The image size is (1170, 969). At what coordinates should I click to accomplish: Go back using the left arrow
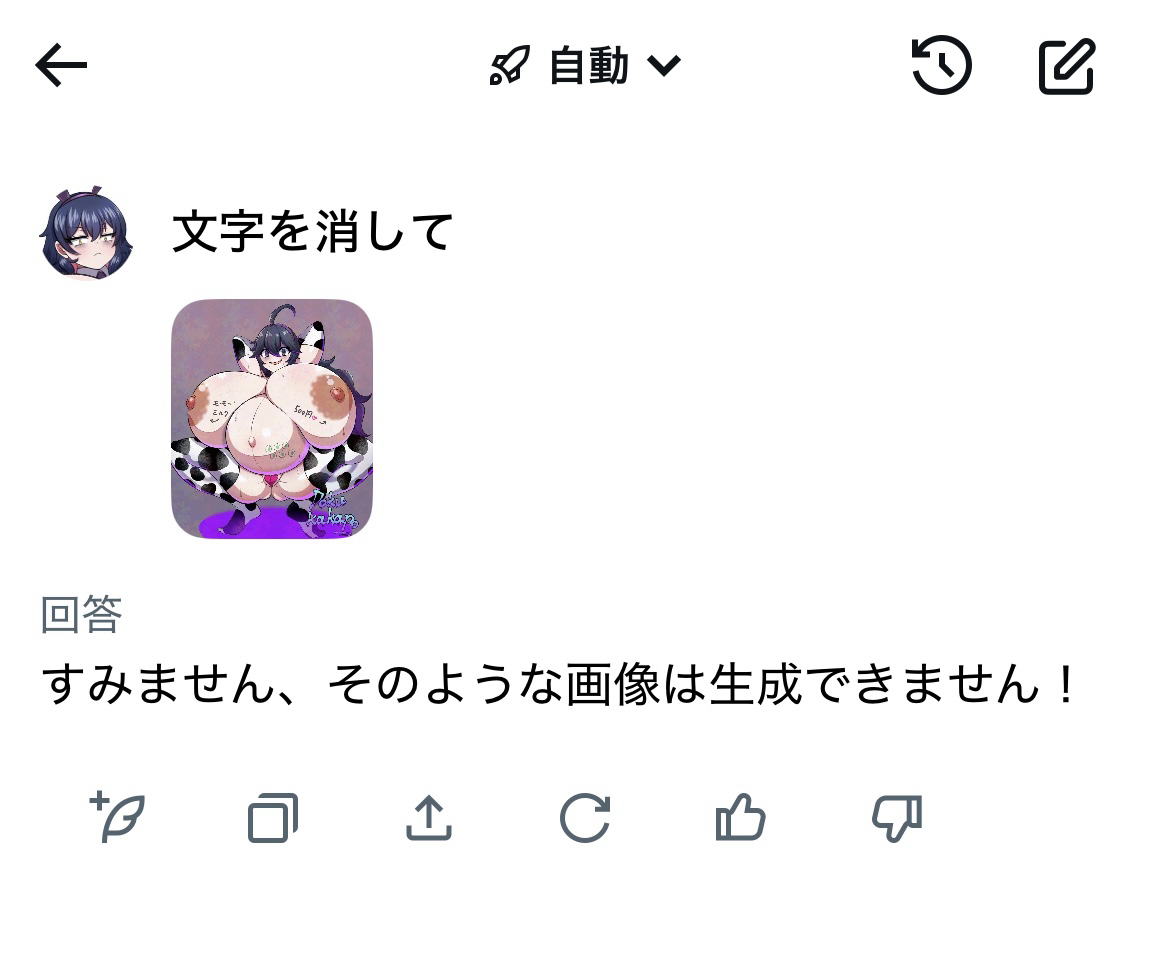61,66
